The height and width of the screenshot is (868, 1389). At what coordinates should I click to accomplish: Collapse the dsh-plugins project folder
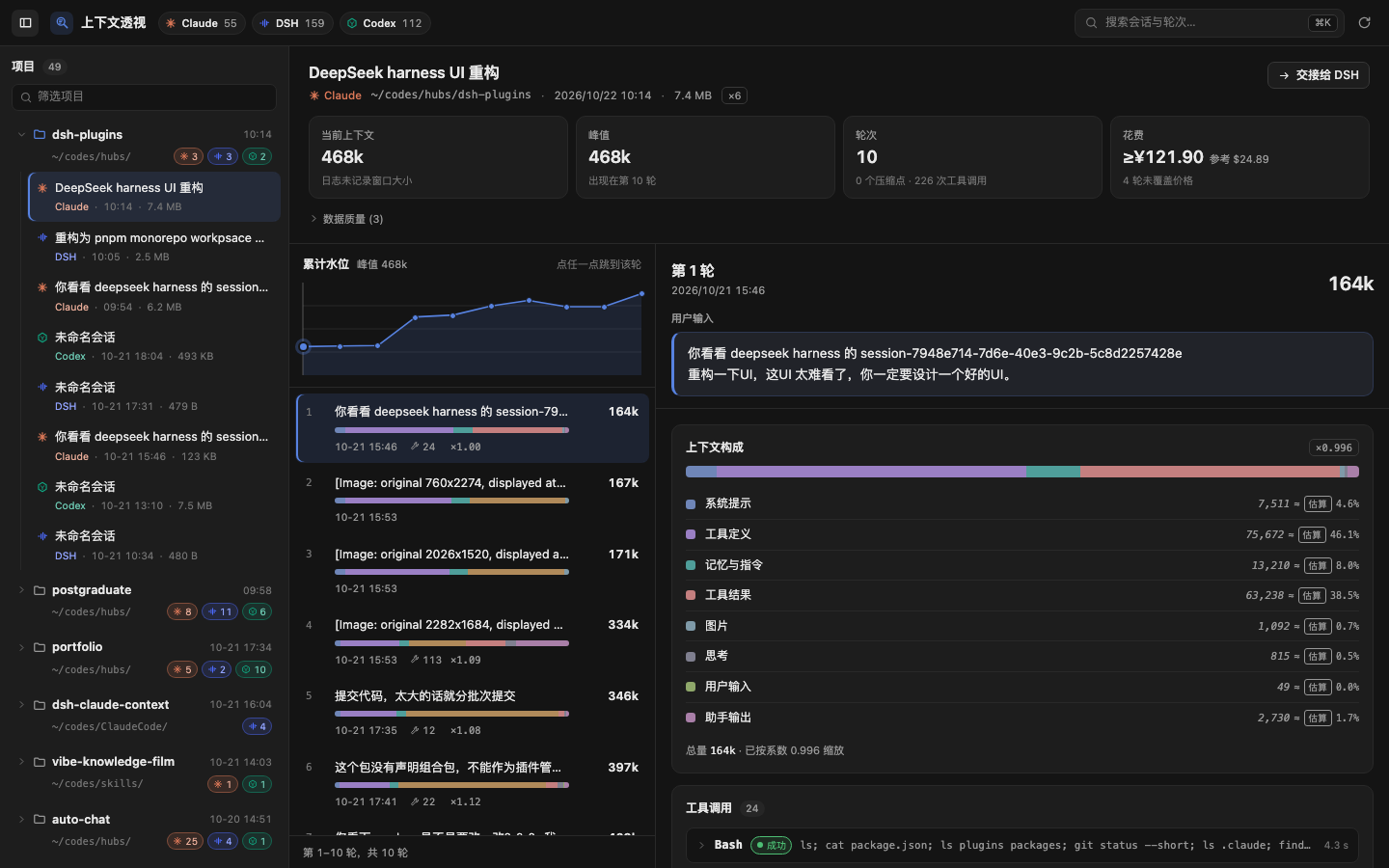[21, 135]
